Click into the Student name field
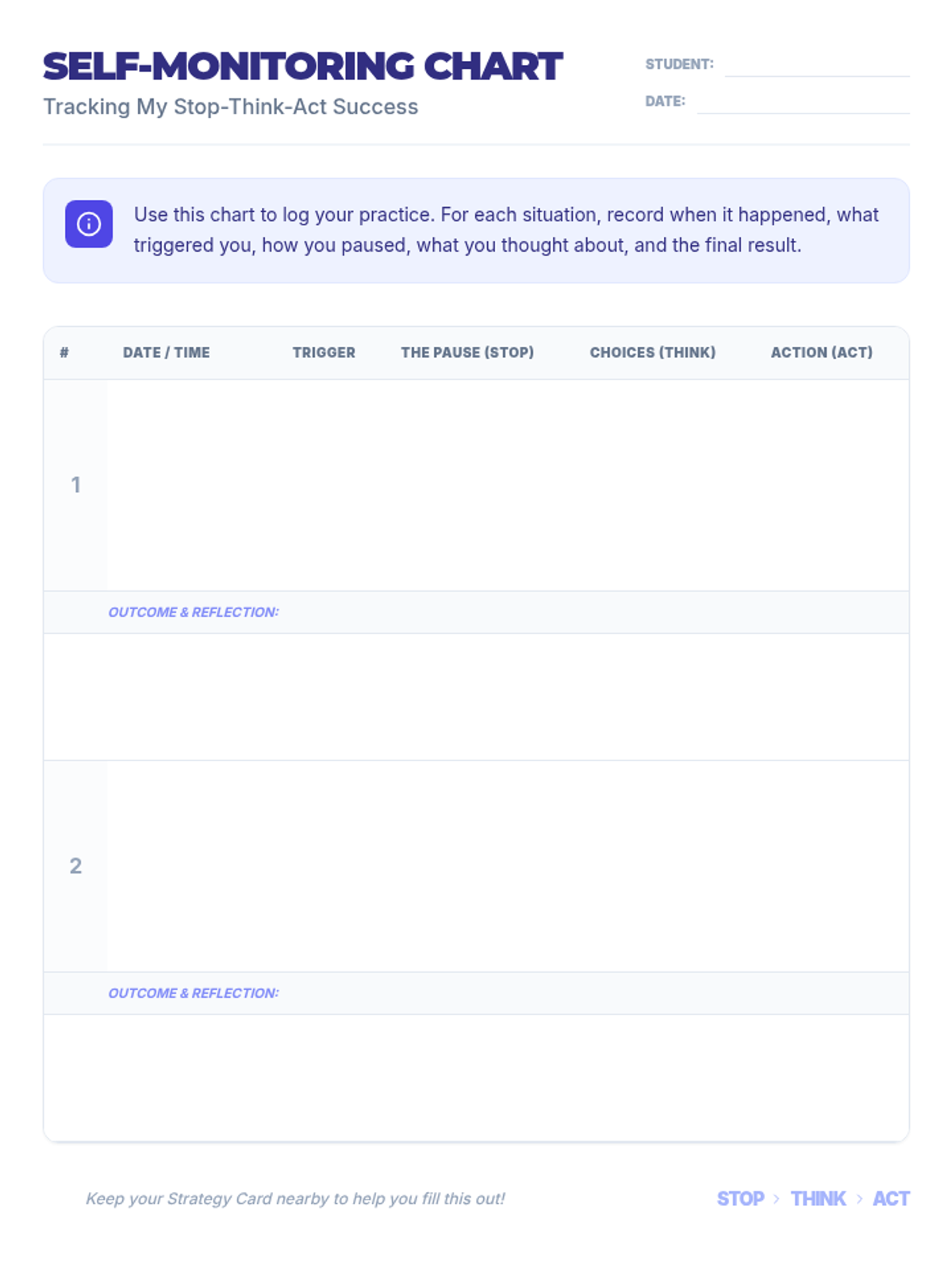The width and height of the screenshot is (952, 1270). point(816,64)
